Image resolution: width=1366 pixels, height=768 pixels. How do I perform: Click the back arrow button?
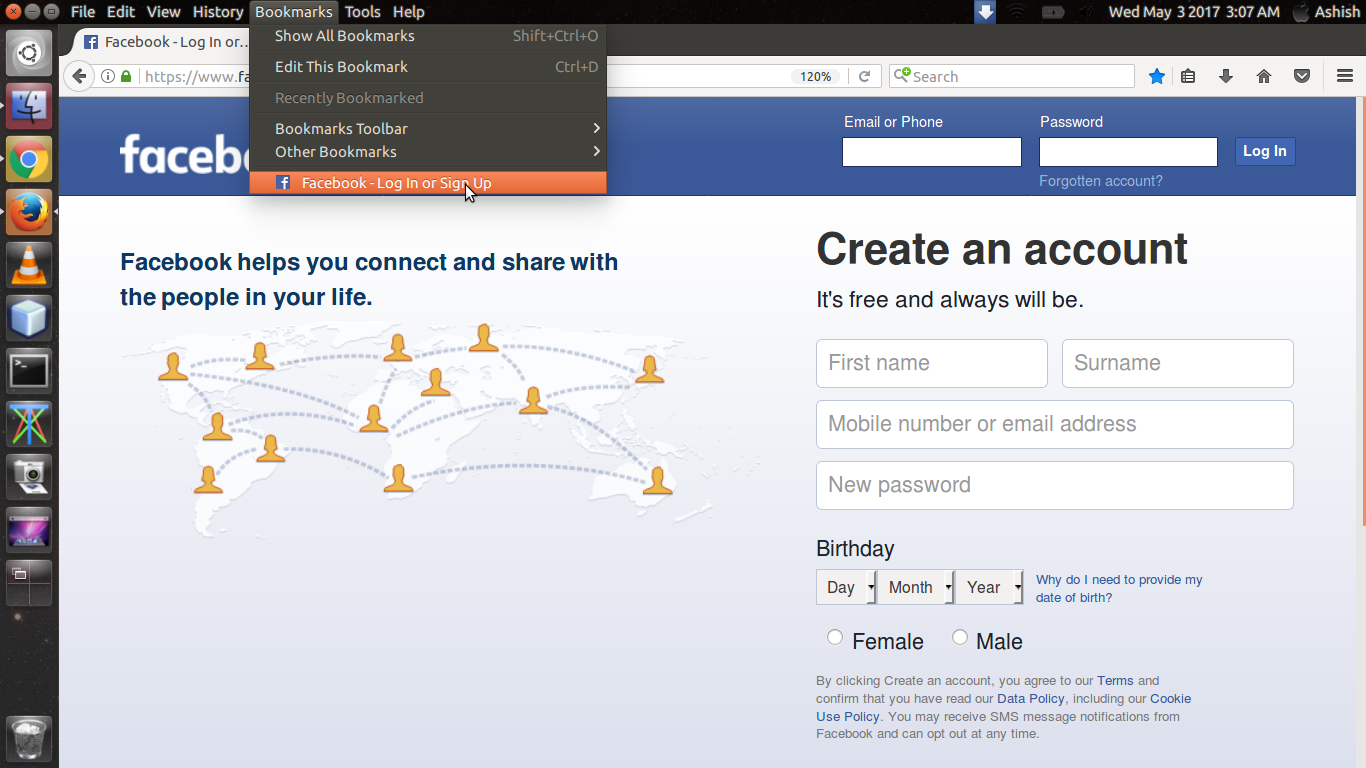coord(79,76)
